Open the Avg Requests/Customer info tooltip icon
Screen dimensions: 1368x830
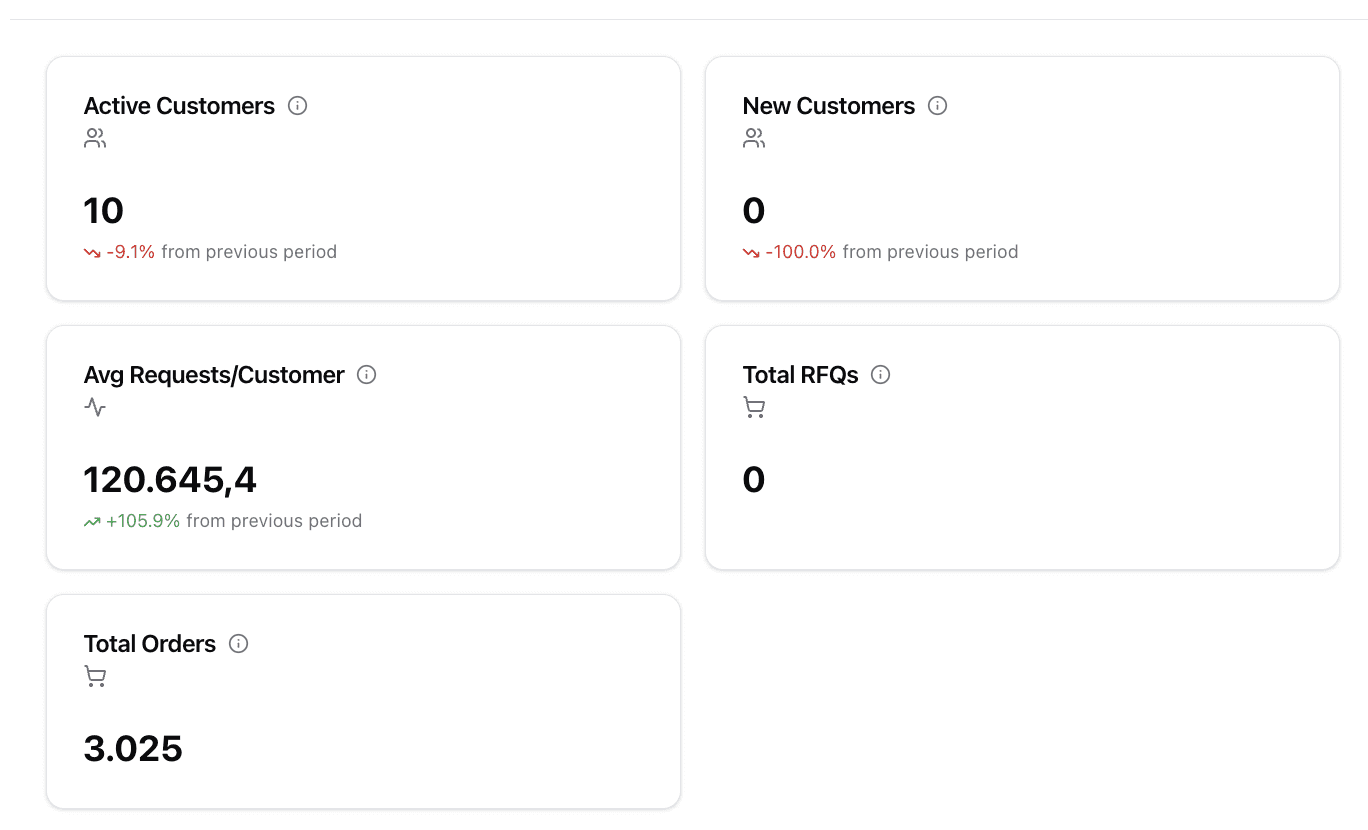tap(367, 375)
